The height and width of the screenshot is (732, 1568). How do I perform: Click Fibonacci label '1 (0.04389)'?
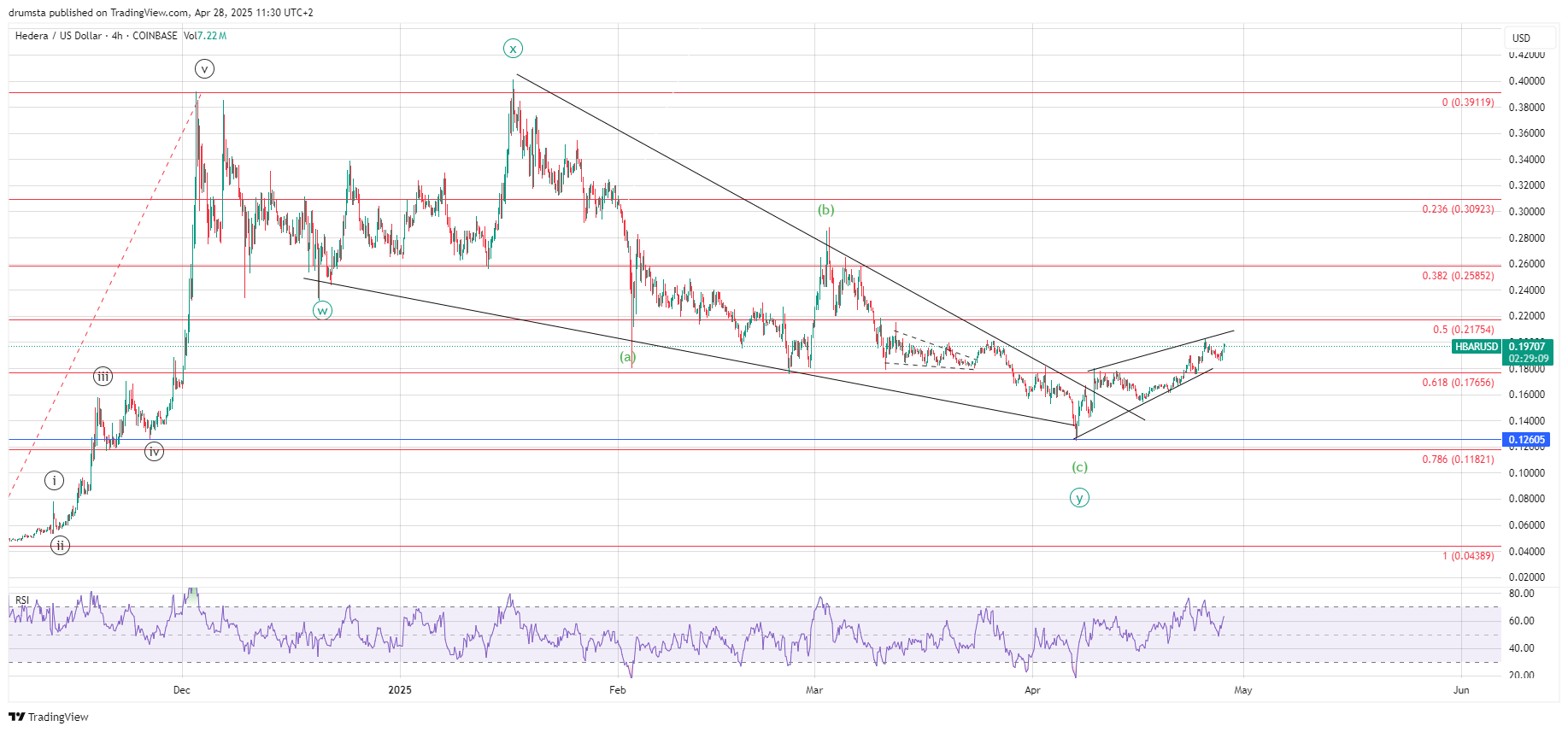click(x=1468, y=556)
